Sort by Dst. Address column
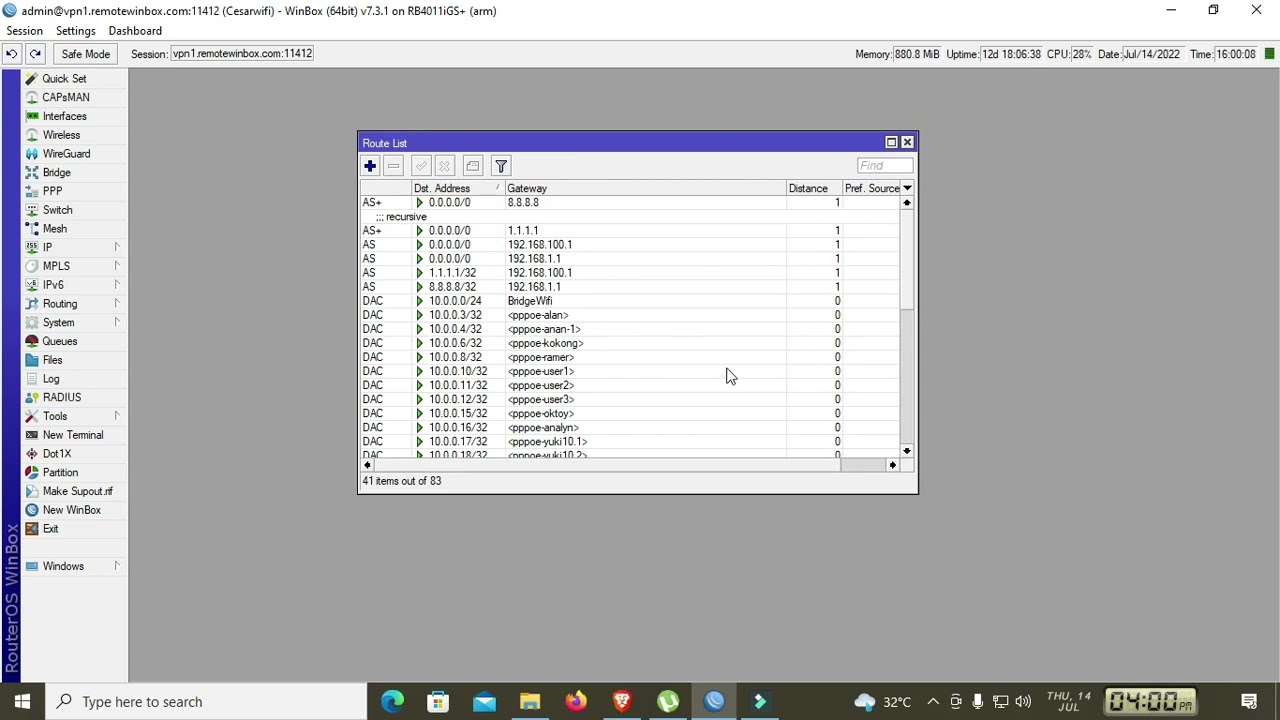Viewport: 1280px width, 720px height. 458,188
